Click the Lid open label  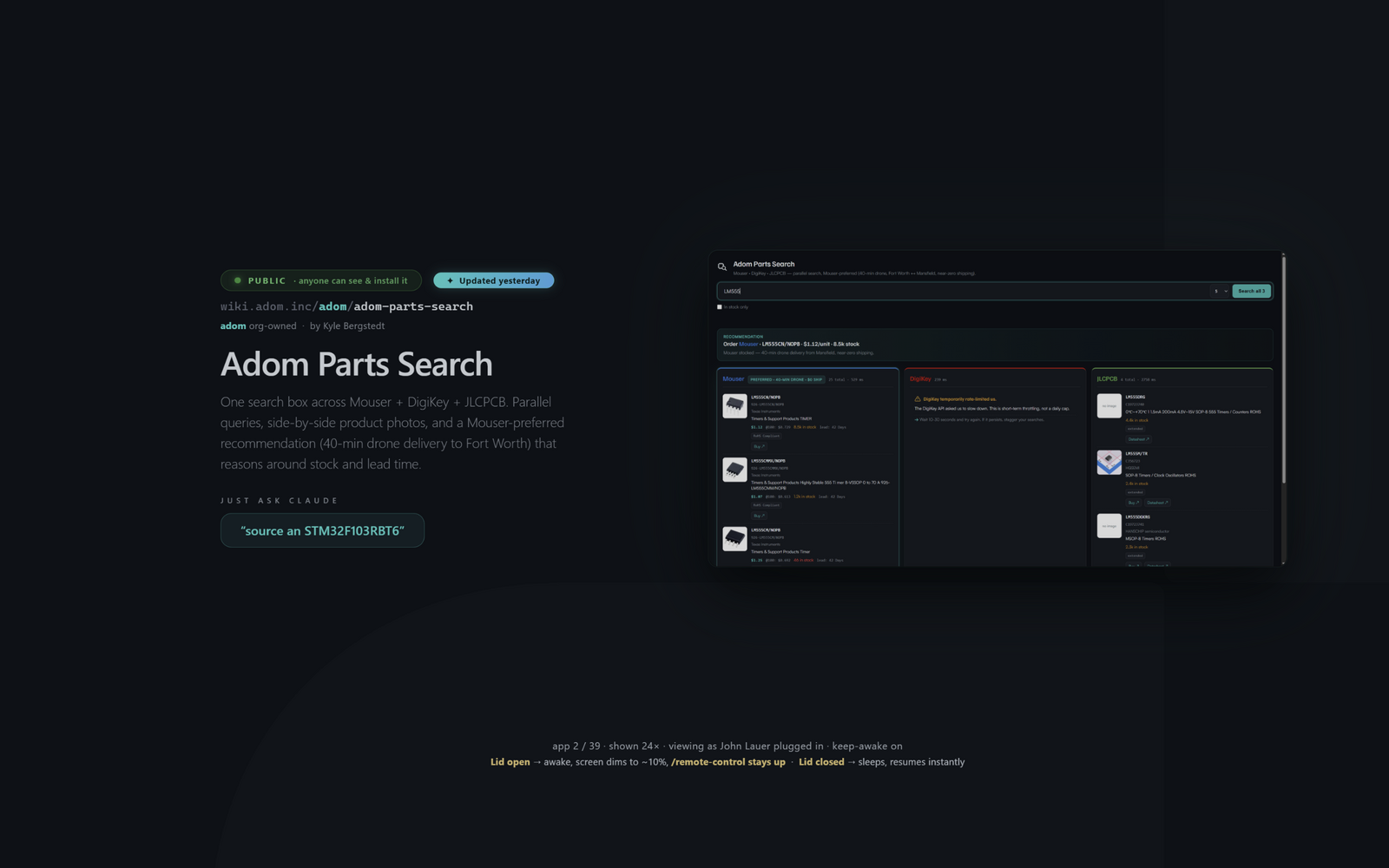coord(510,762)
